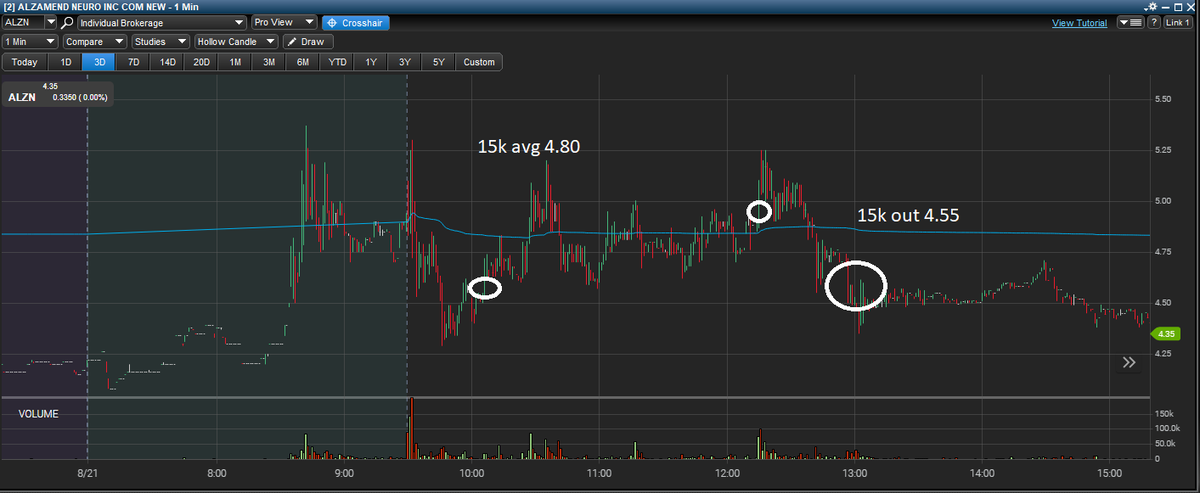
Task: Toggle the Crosshair mode button
Action: (356, 22)
